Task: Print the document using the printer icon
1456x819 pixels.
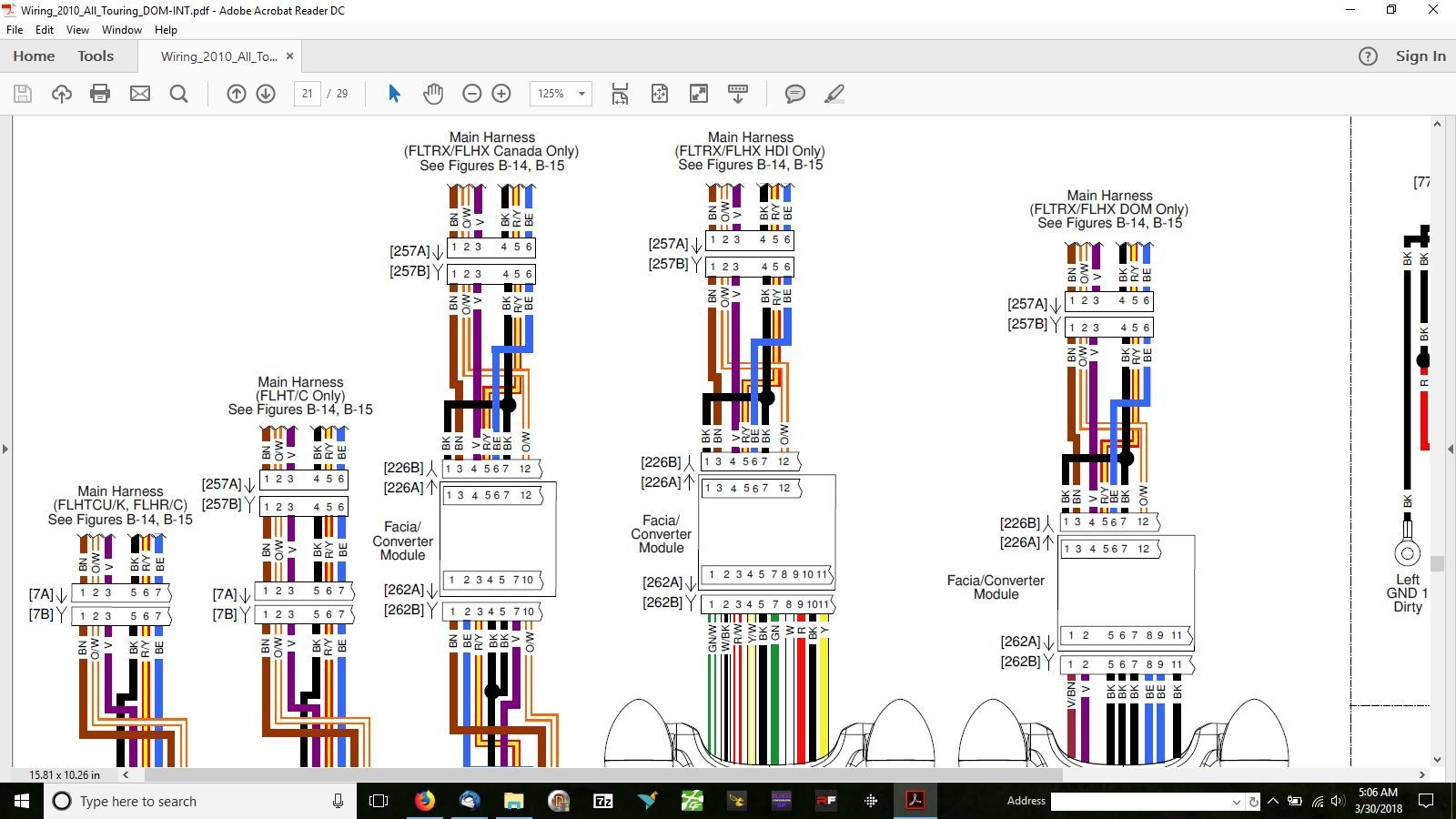Action: click(x=100, y=94)
